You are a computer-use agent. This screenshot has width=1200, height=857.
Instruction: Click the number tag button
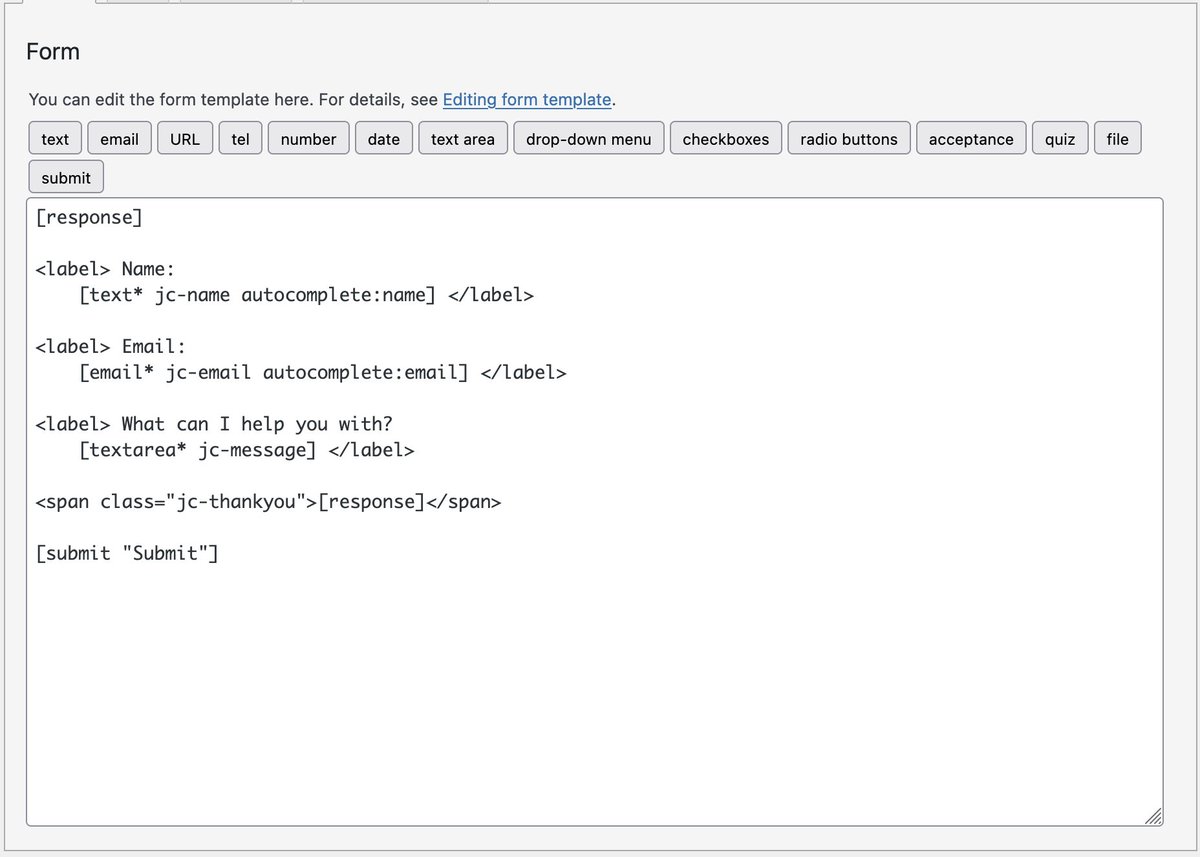tap(308, 139)
